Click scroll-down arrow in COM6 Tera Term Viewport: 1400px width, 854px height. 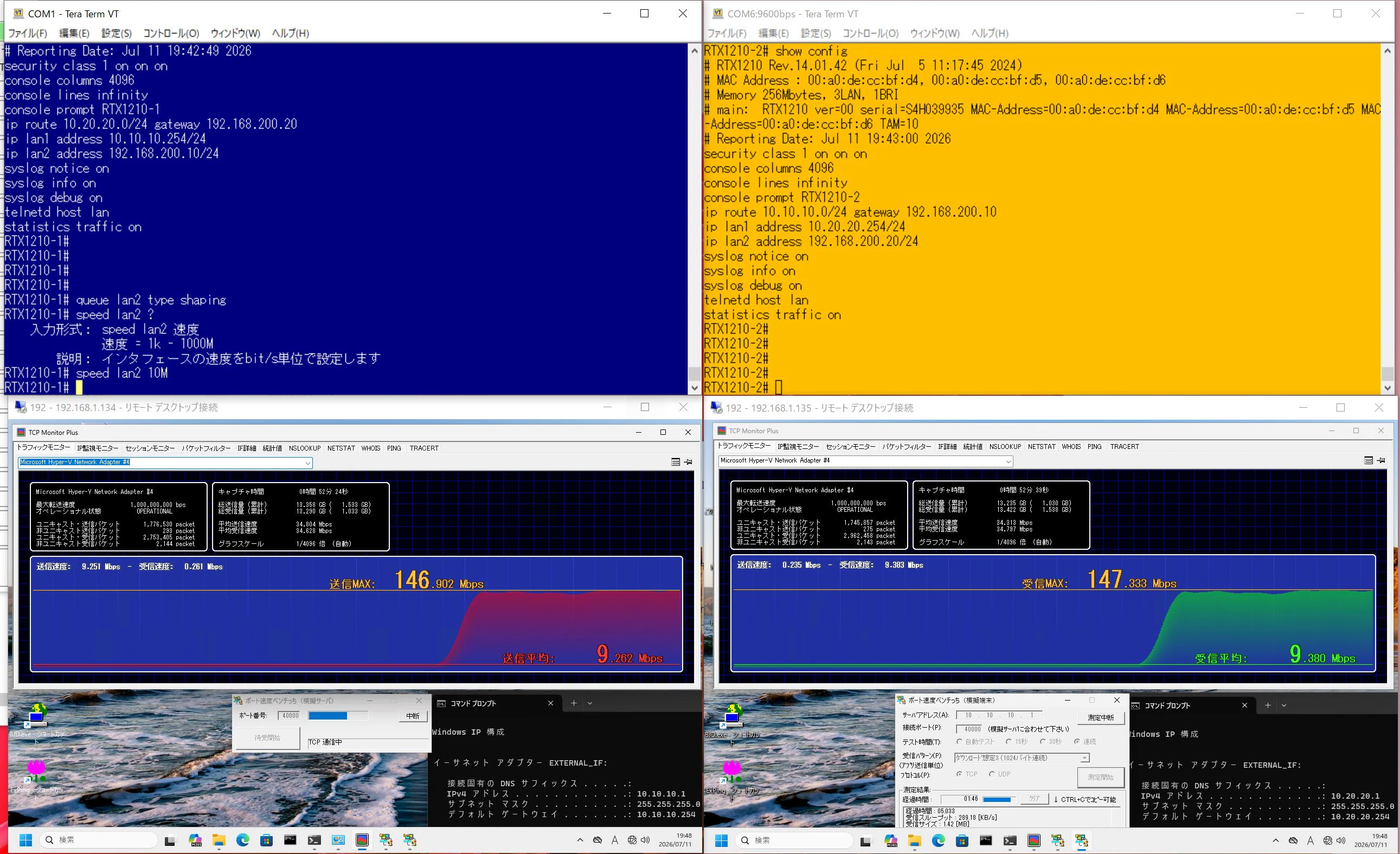tap(1388, 388)
